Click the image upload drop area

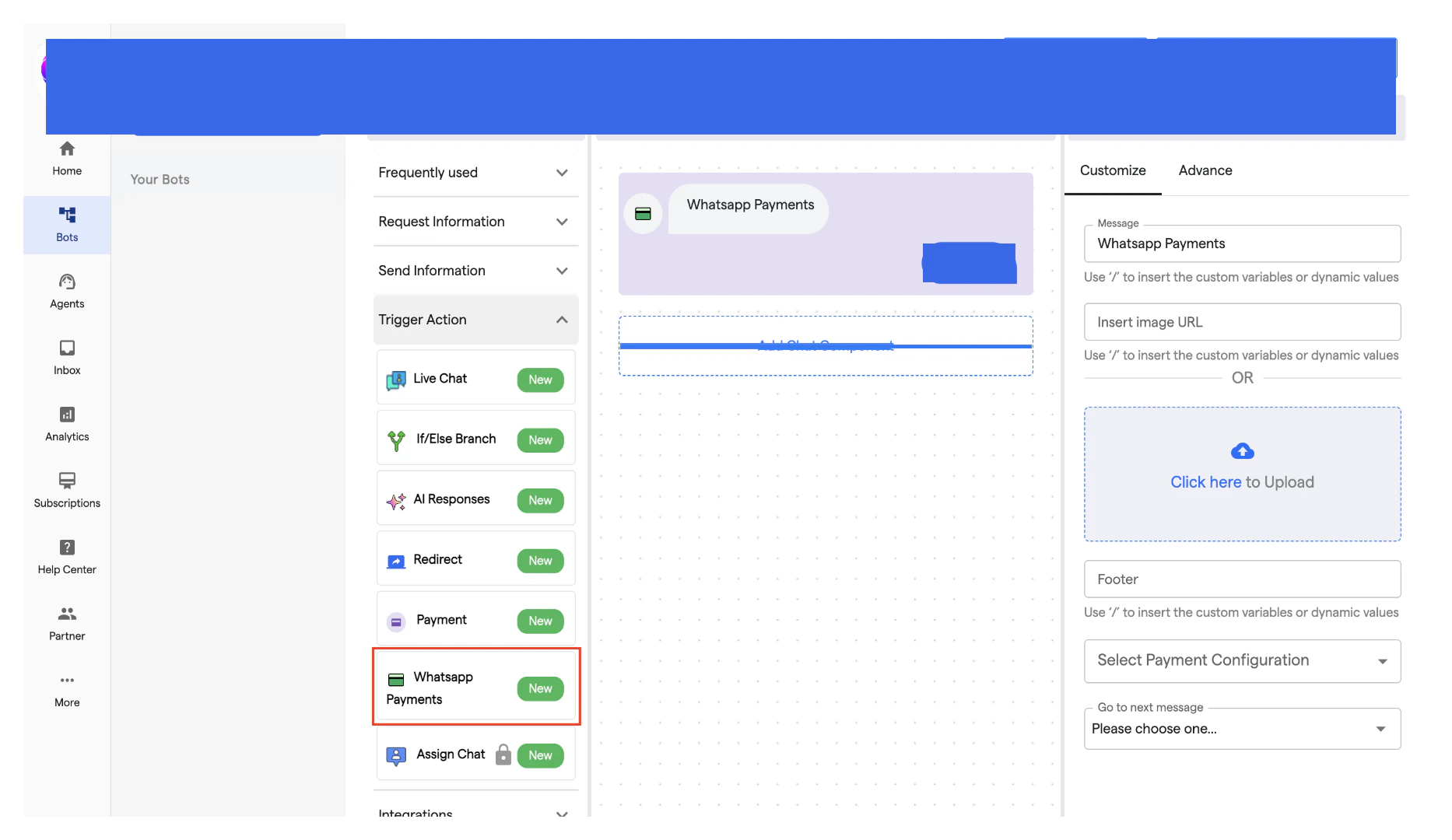pyautogui.click(x=1242, y=474)
